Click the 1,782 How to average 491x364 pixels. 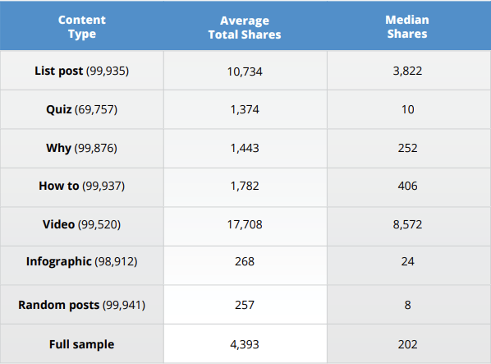pyautogui.click(x=245, y=186)
